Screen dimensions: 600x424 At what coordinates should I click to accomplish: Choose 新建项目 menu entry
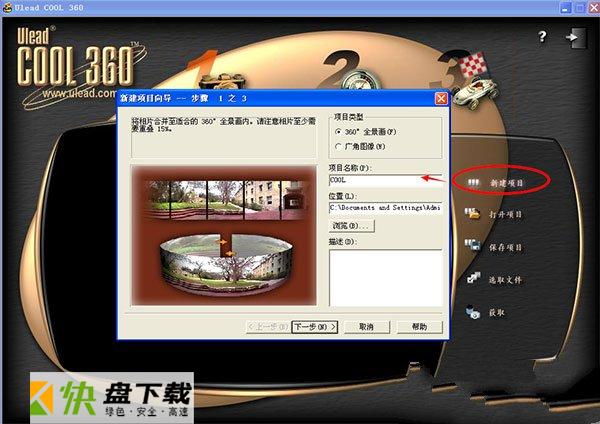(506, 183)
